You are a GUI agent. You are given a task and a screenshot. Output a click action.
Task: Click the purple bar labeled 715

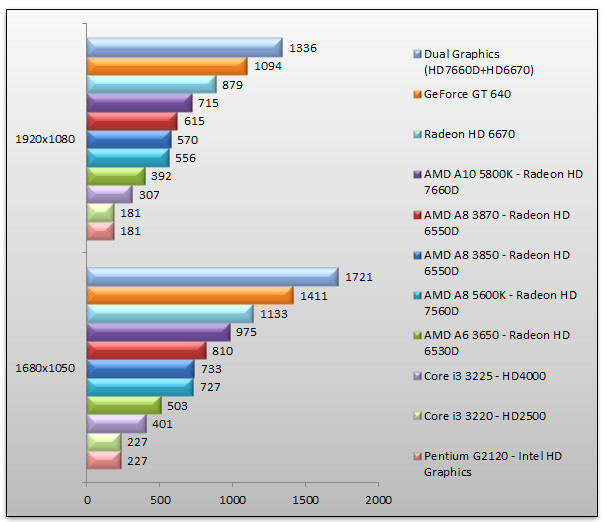tap(139, 103)
